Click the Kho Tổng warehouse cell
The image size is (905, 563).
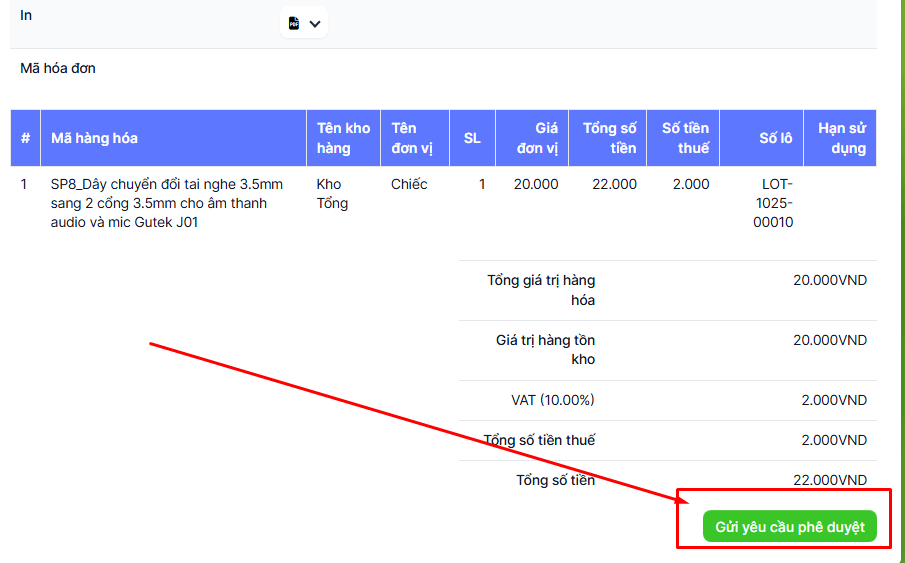point(332,194)
